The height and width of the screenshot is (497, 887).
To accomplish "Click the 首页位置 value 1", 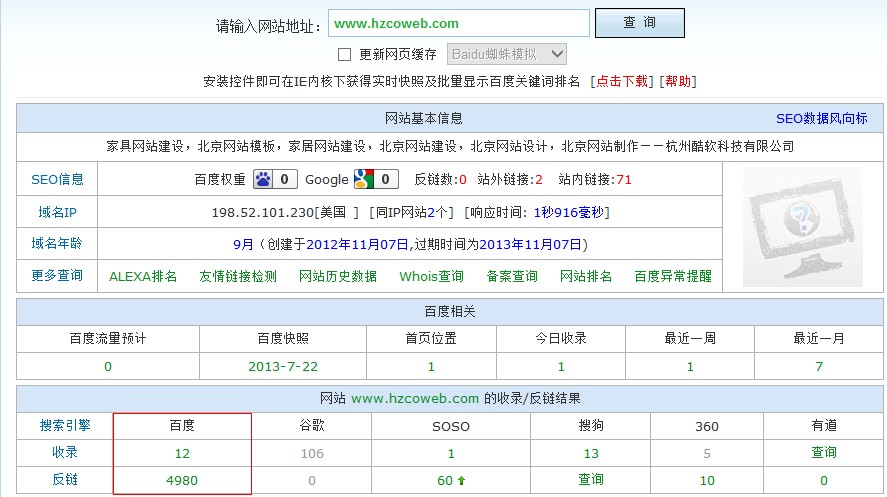I will [431, 366].
